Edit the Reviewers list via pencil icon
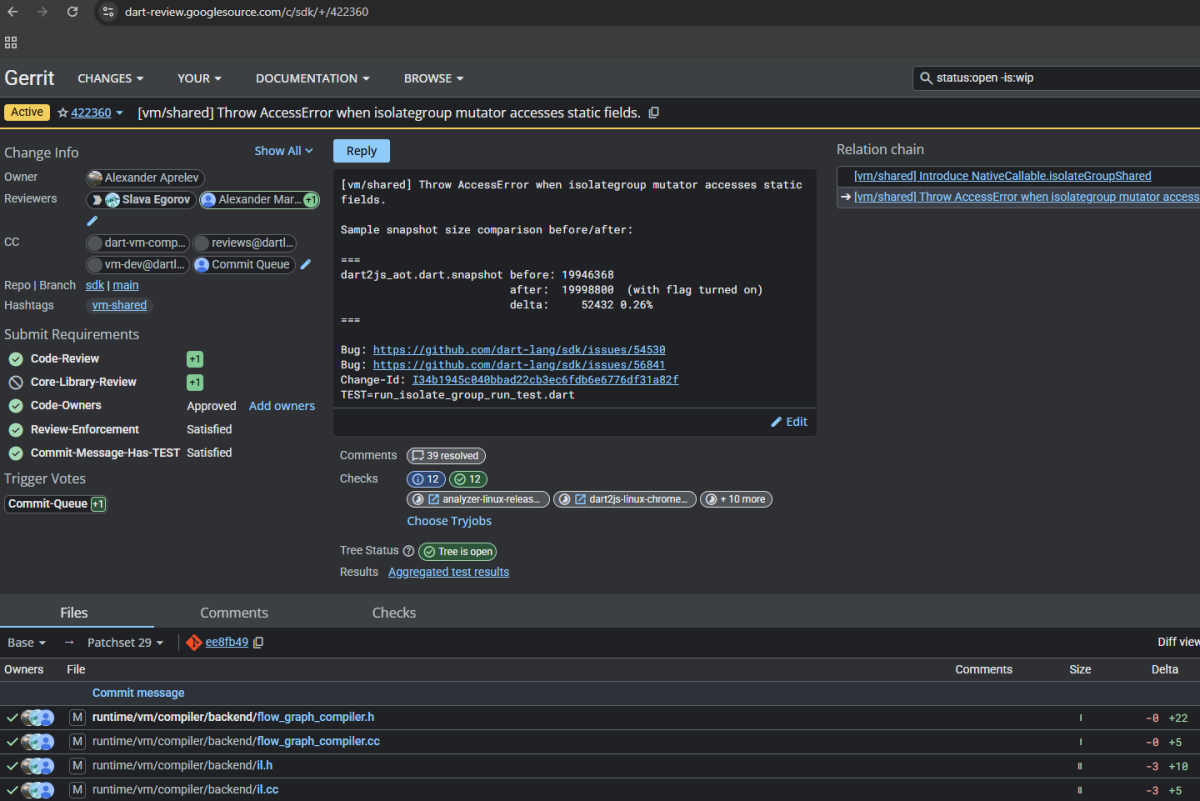Image resolution: width=1200 pixels, height=801 pixels. (91, 220)
